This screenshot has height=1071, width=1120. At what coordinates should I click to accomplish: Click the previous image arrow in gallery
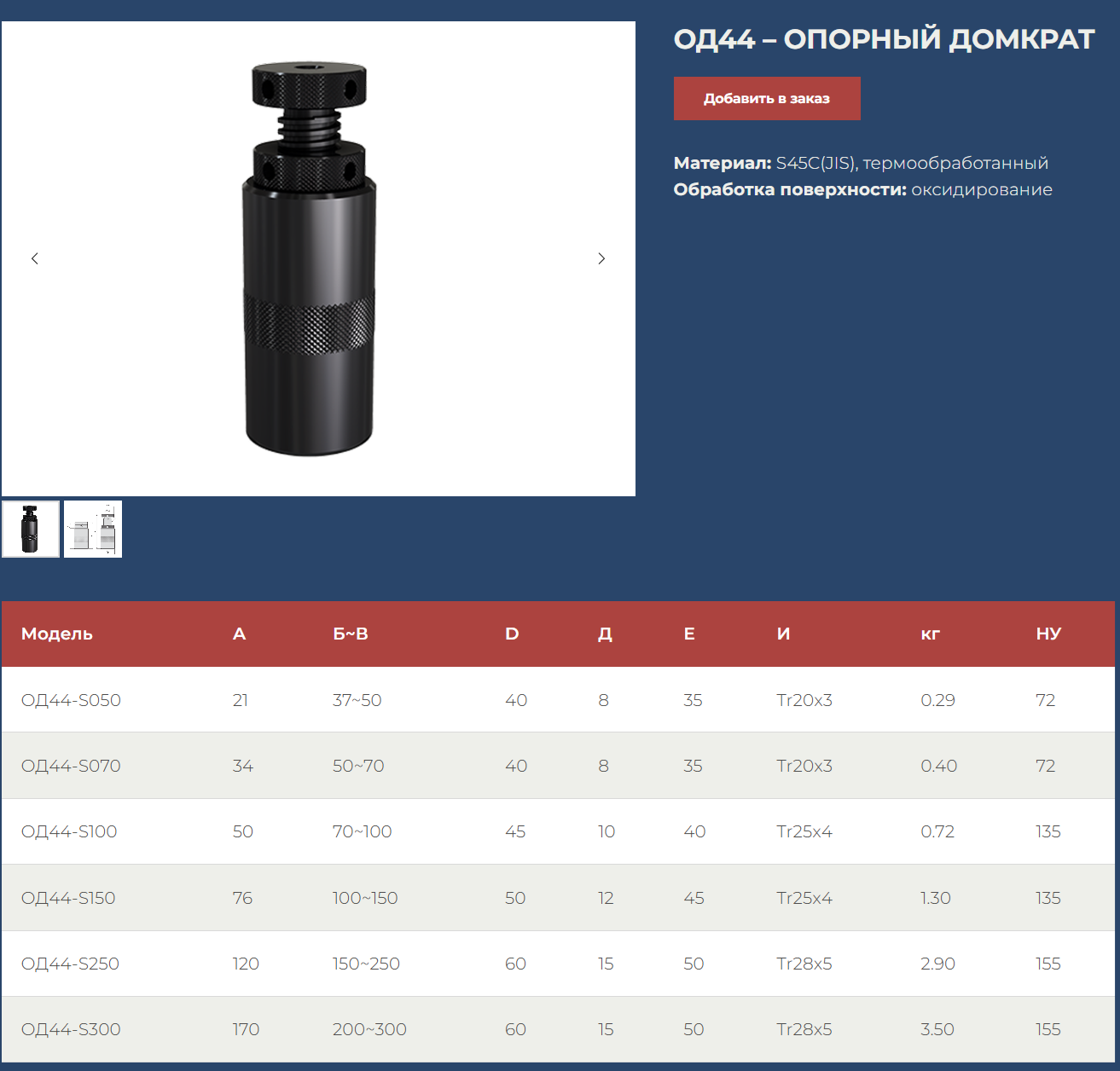tap(35, 258)
